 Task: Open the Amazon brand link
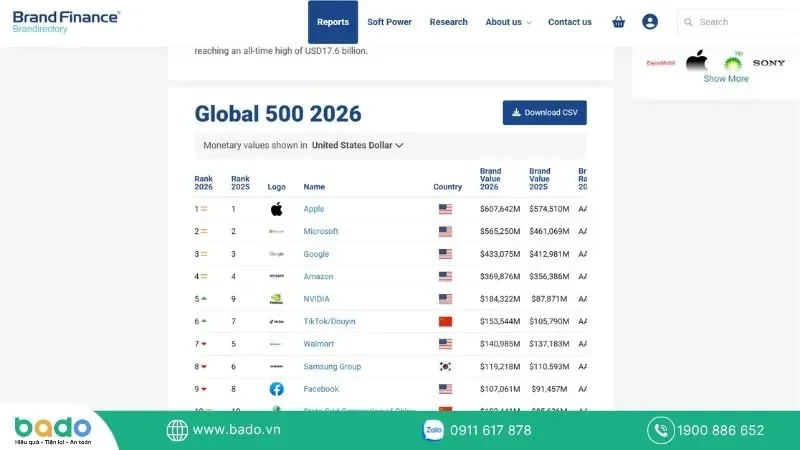[318, 277]
